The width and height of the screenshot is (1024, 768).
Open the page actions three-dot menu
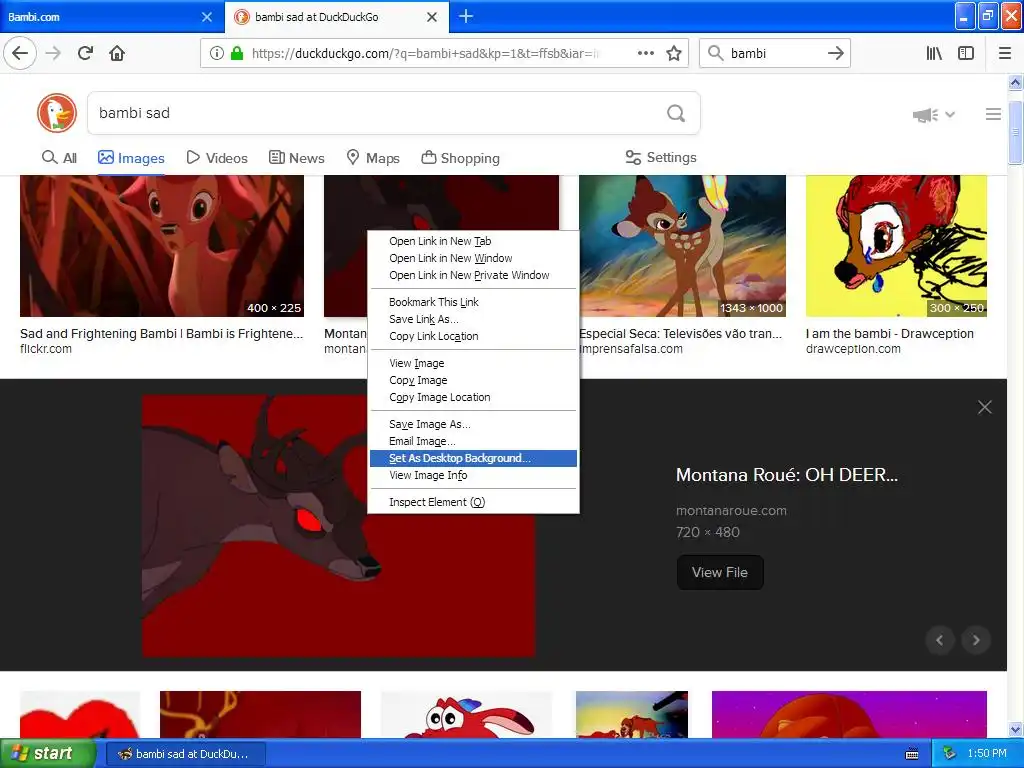pyautogui.click(x=646, y=53)
